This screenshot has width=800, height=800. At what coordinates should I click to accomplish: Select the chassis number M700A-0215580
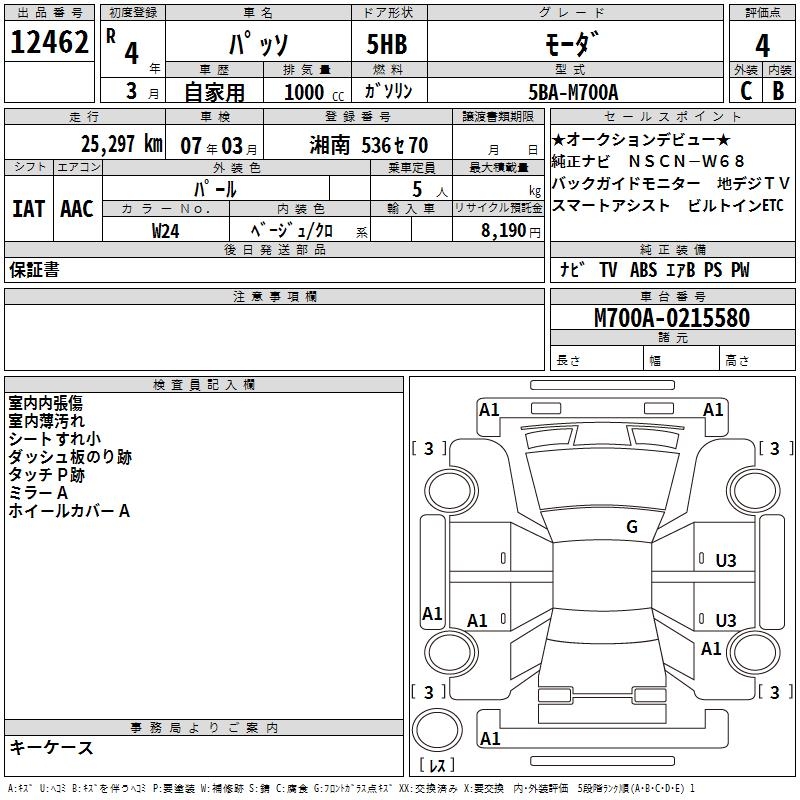point(672,317)
